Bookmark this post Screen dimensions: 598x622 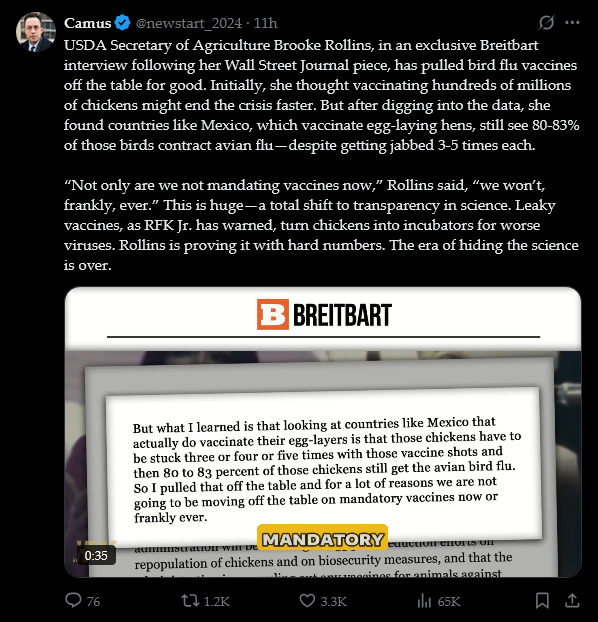pyautogui.click(x=542, y=601)
